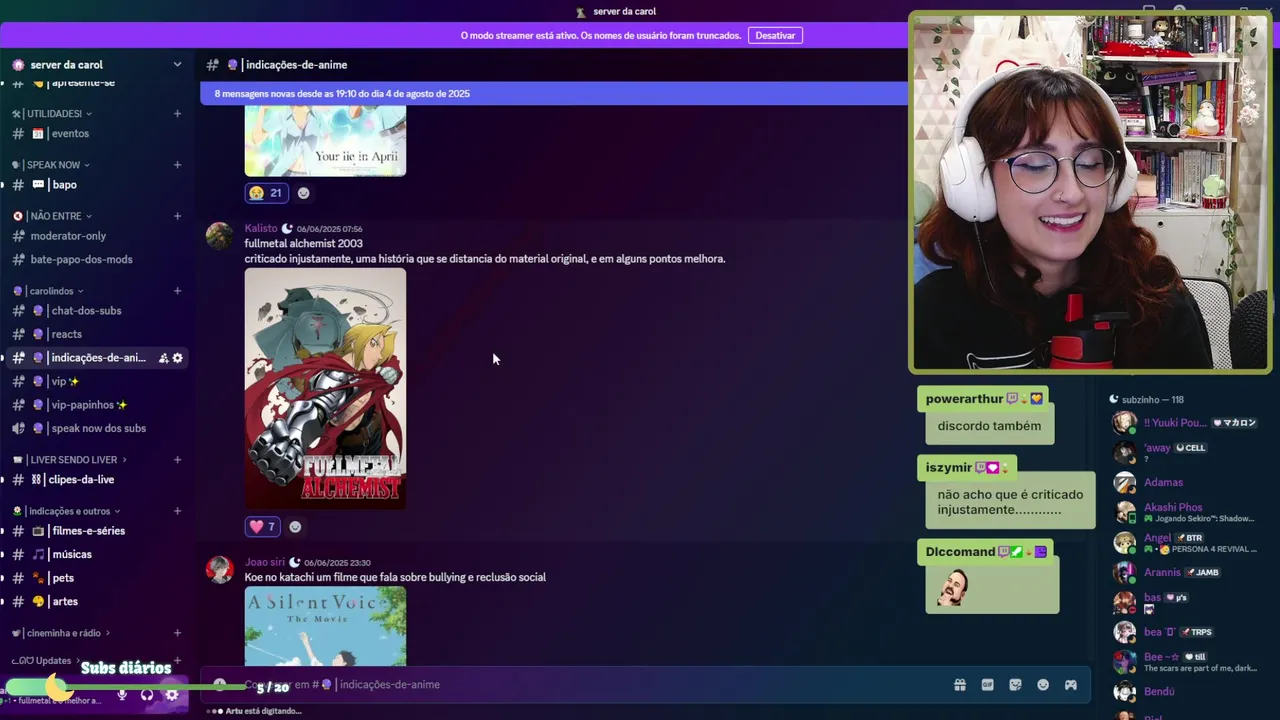The width and height of the screenshot is (1280, 720).
Task: Add reaction to Your Lie in April post
Action: click(303, 193)
